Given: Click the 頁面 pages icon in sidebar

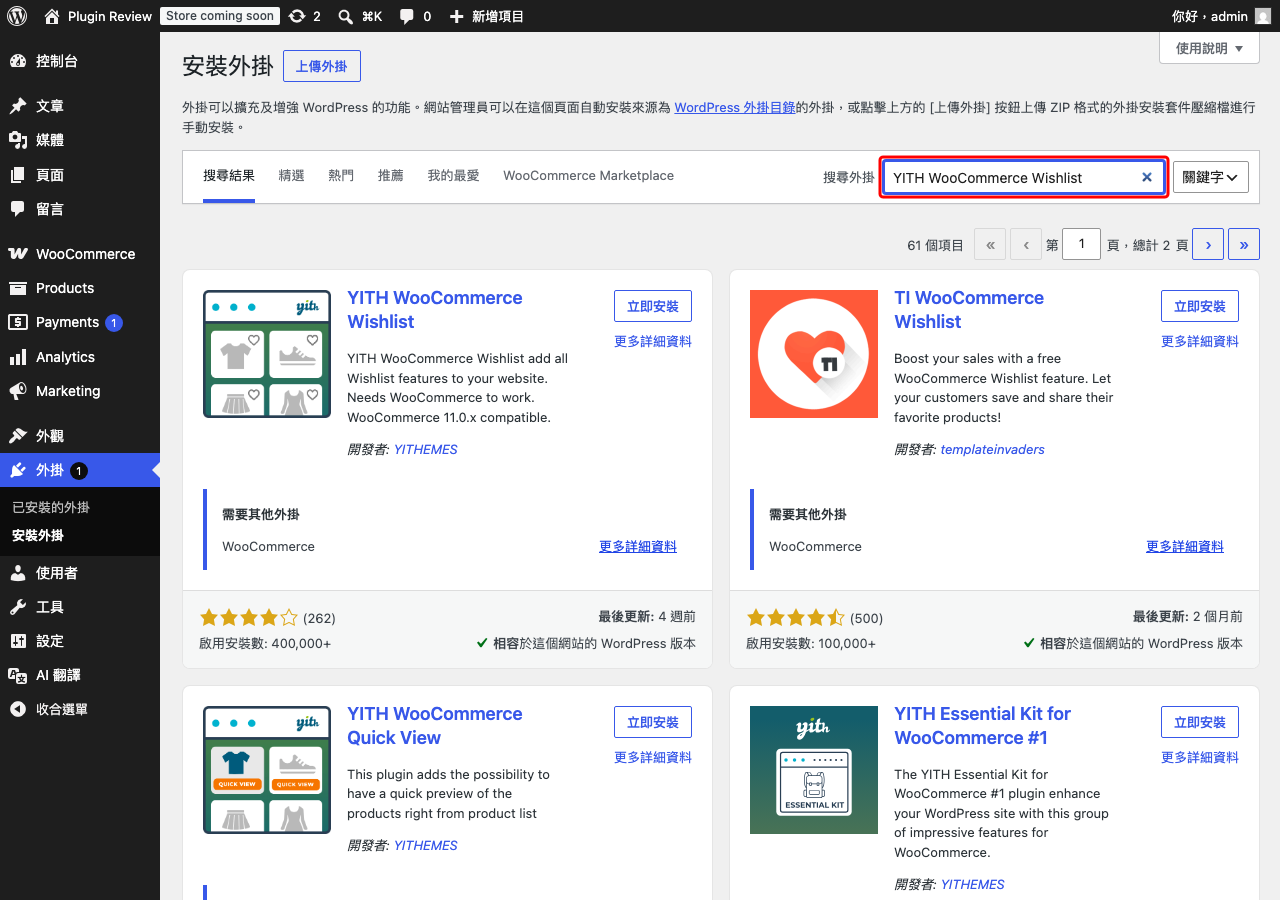Looking at the screenshot, I should 18,175.
